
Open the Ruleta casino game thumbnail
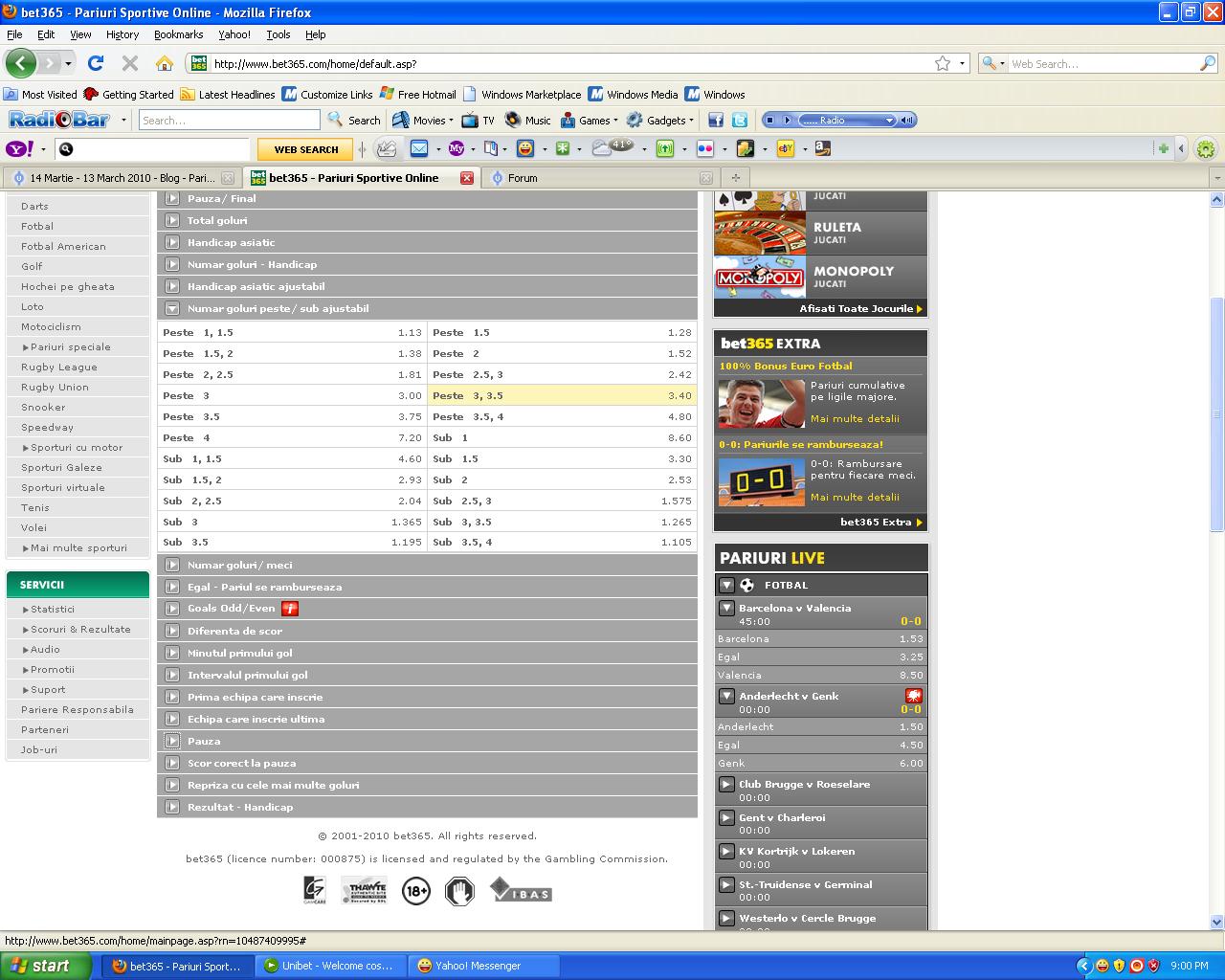760,233
